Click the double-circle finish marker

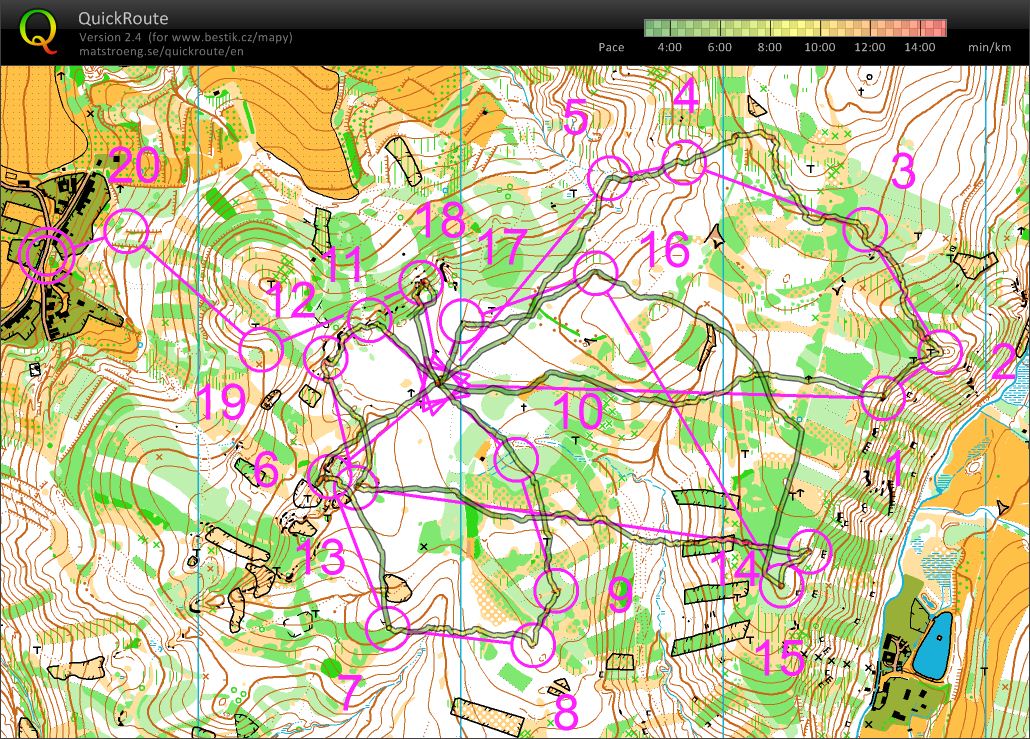click(46, 256)
